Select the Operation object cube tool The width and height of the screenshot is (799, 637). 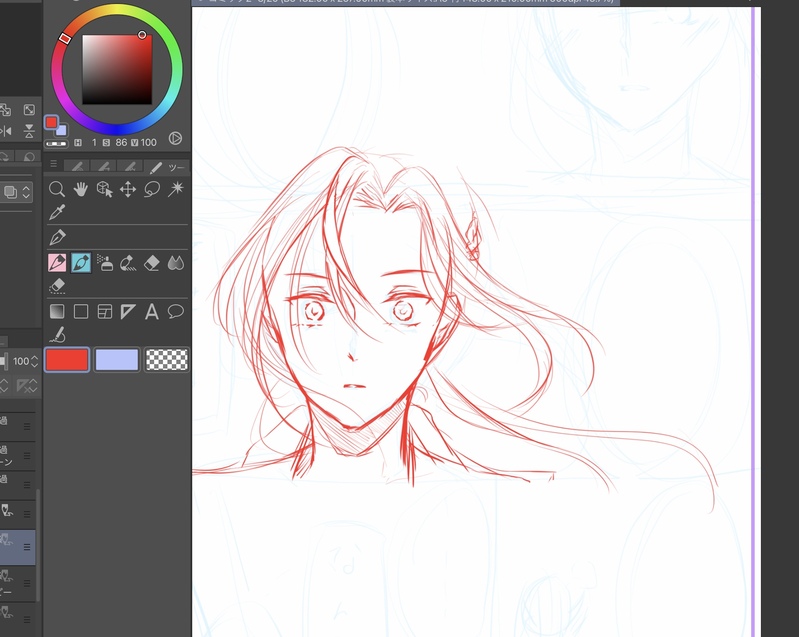point(104,190)
